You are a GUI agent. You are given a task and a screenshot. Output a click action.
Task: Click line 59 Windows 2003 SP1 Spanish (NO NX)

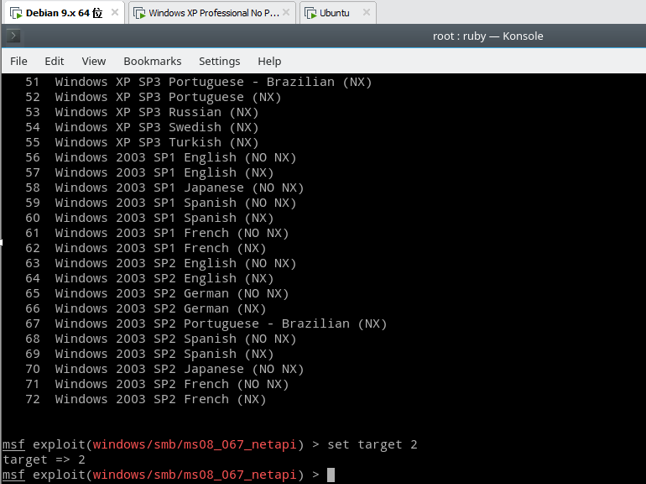point(161,203)
